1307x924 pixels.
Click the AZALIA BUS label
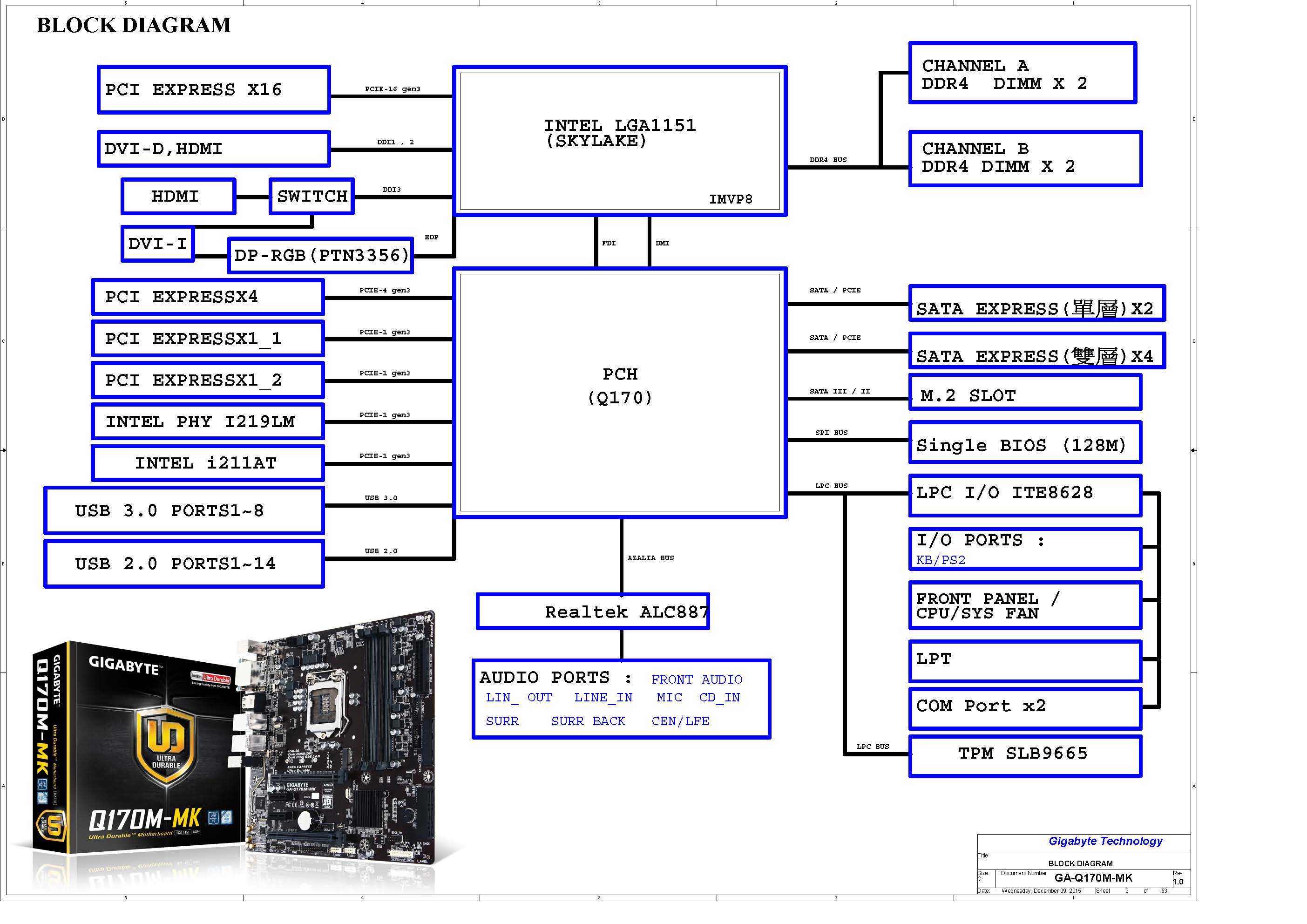pos(650,558)
